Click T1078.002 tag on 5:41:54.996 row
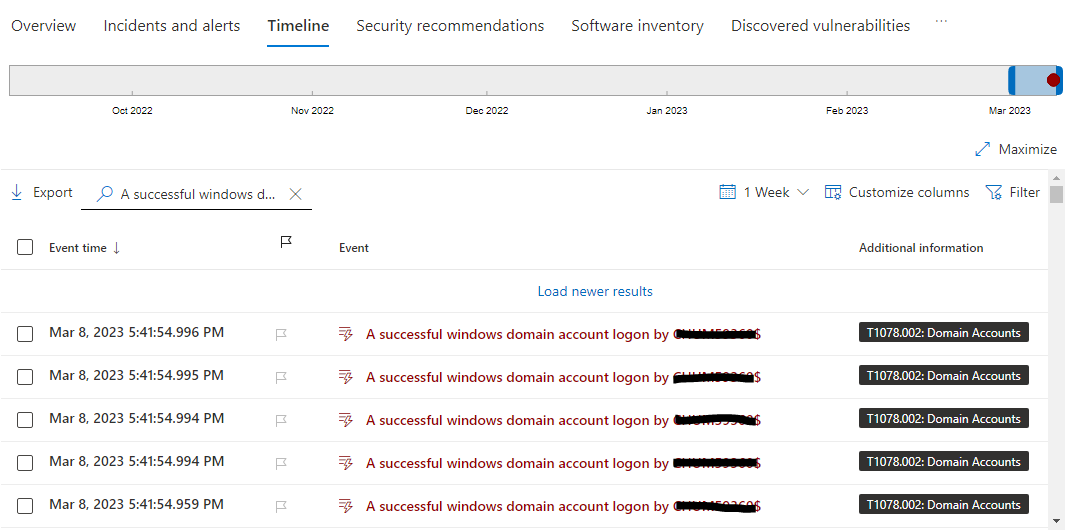 coord(944,333)
